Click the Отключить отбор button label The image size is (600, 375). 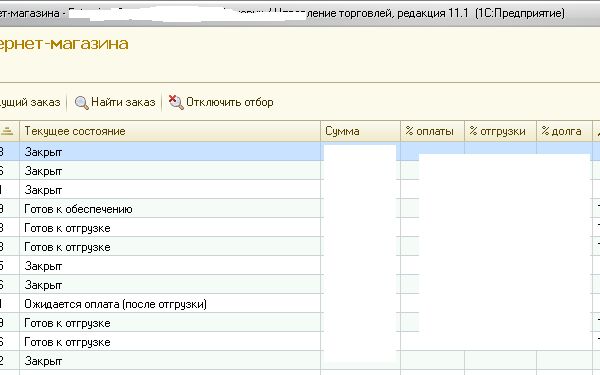[x=230, y=102]
